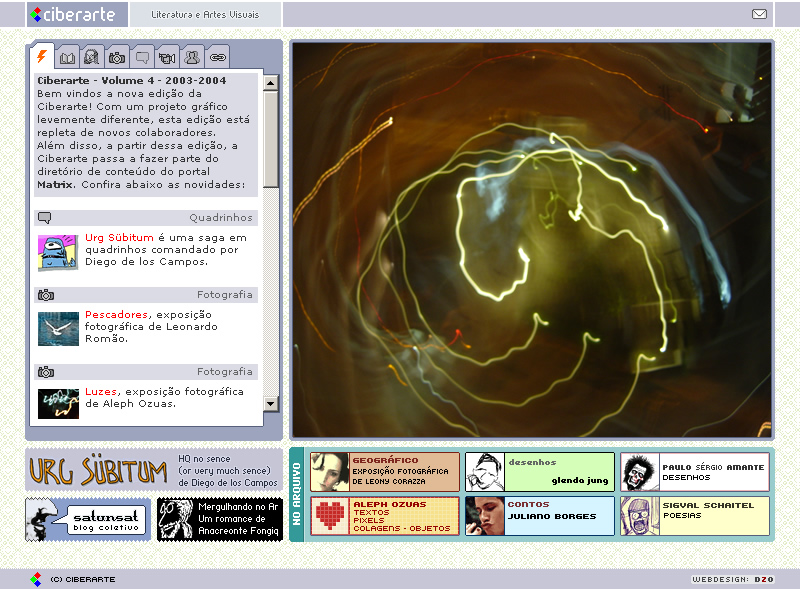This screenshot has width=800, height=589.
Task: Open the envelope contact icon
Action: pos(759,14)
